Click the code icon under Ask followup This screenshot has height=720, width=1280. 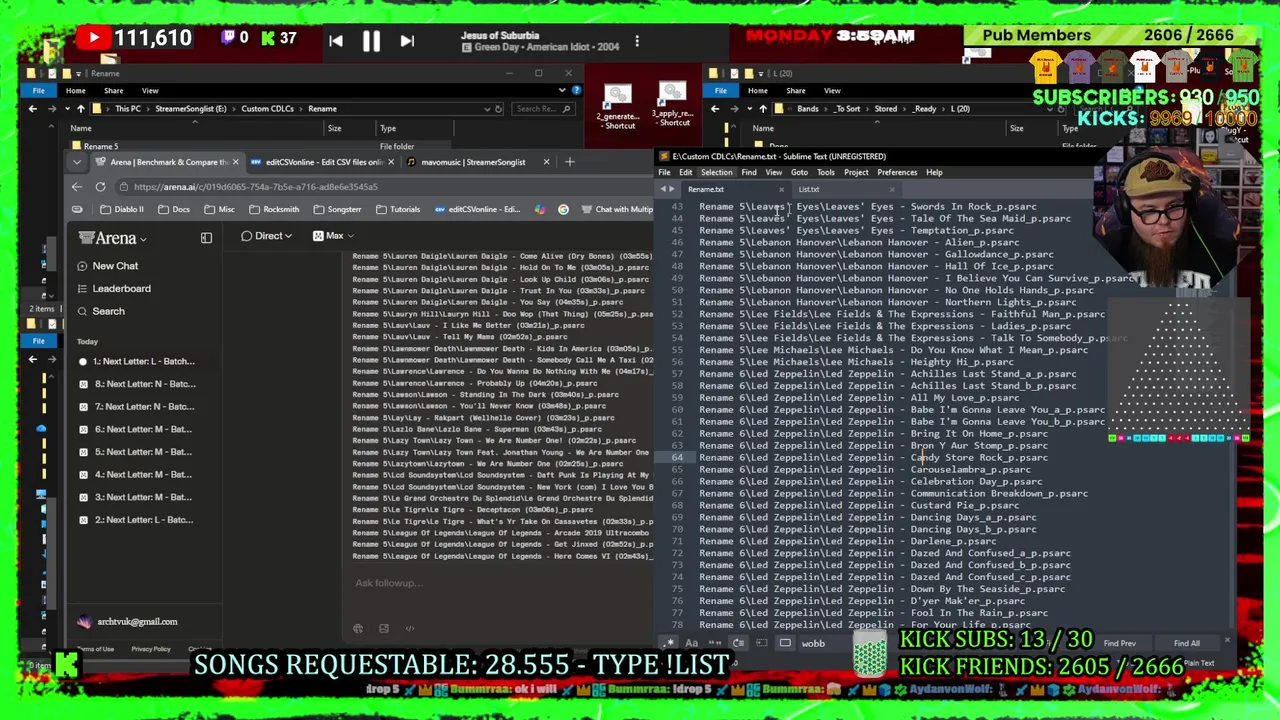point(409,629)
